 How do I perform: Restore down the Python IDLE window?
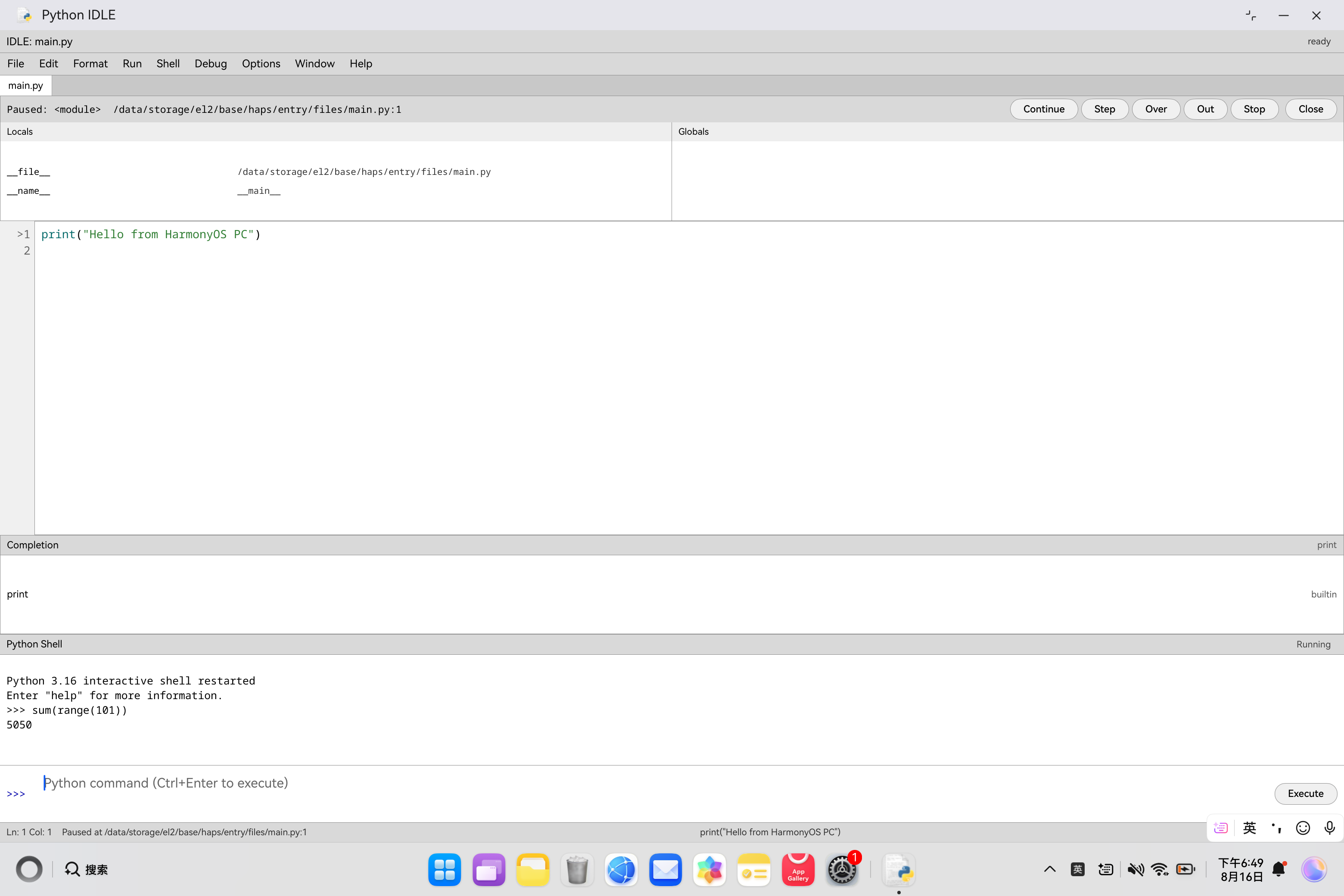(1251, 16)
